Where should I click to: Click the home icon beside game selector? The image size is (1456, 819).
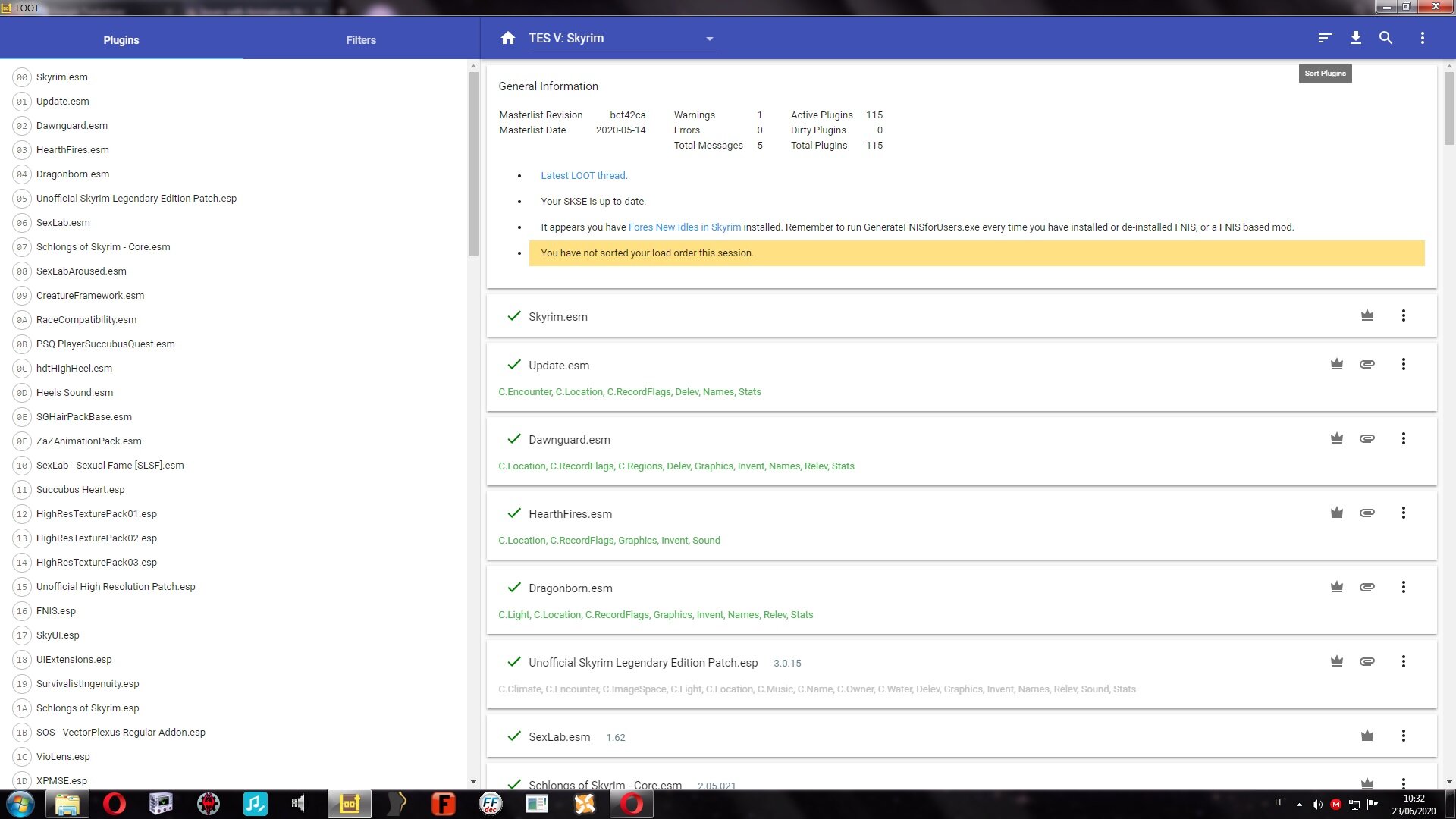(x=508, y=38)
